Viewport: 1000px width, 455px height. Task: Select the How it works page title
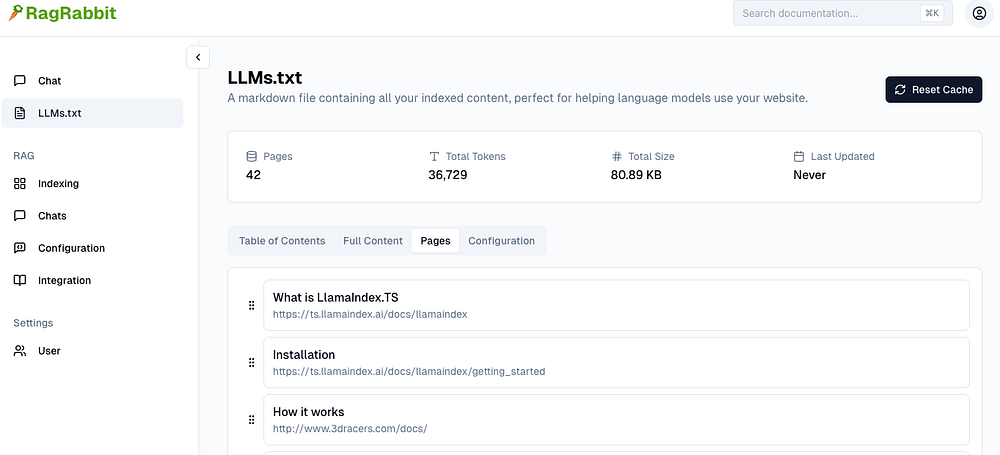click(x=309, y=412)
